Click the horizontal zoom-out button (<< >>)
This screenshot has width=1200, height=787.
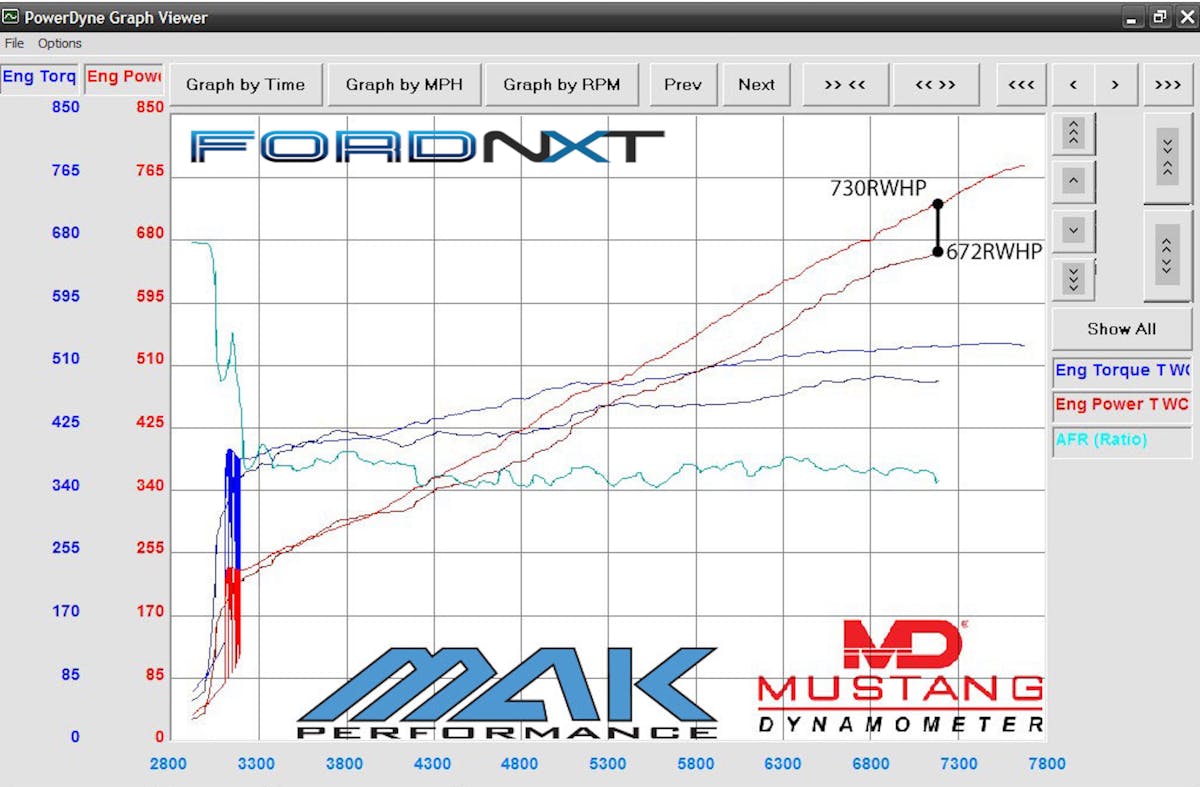point(935,85)
